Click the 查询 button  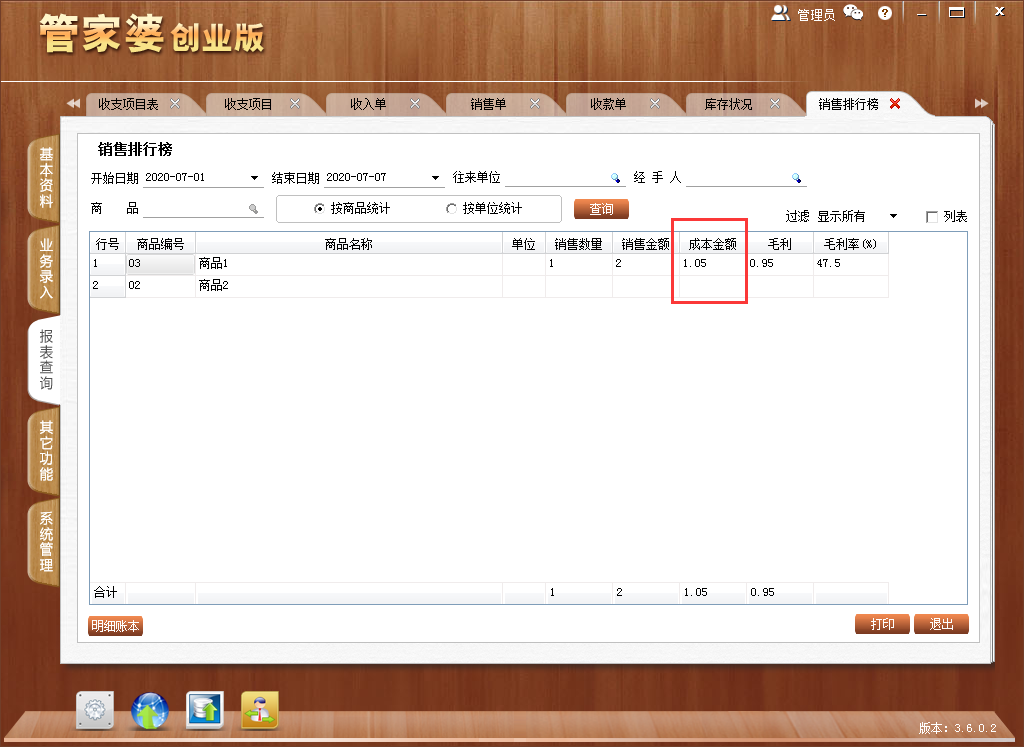click(601, 209)
